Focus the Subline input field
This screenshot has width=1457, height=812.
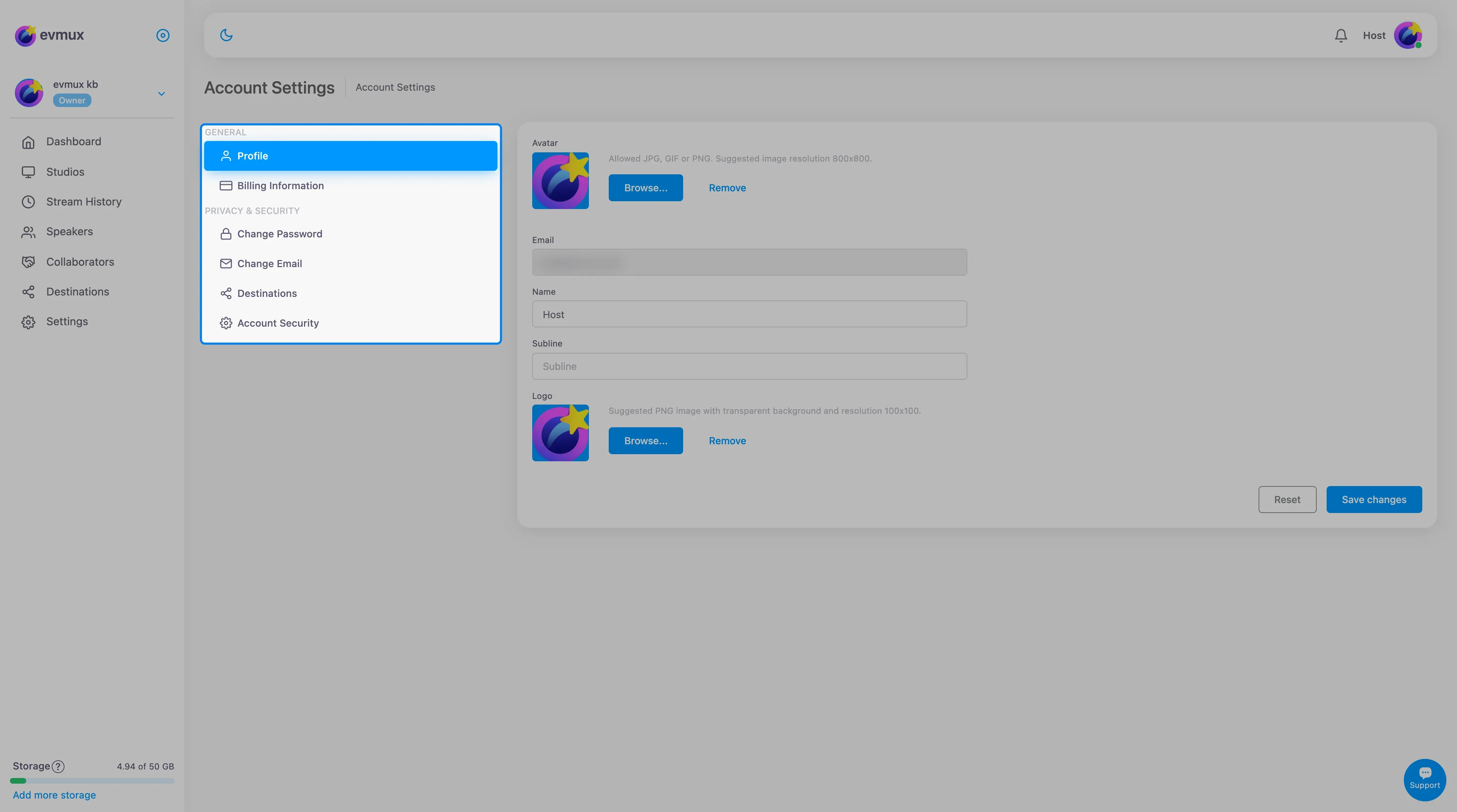click(749, 366)
